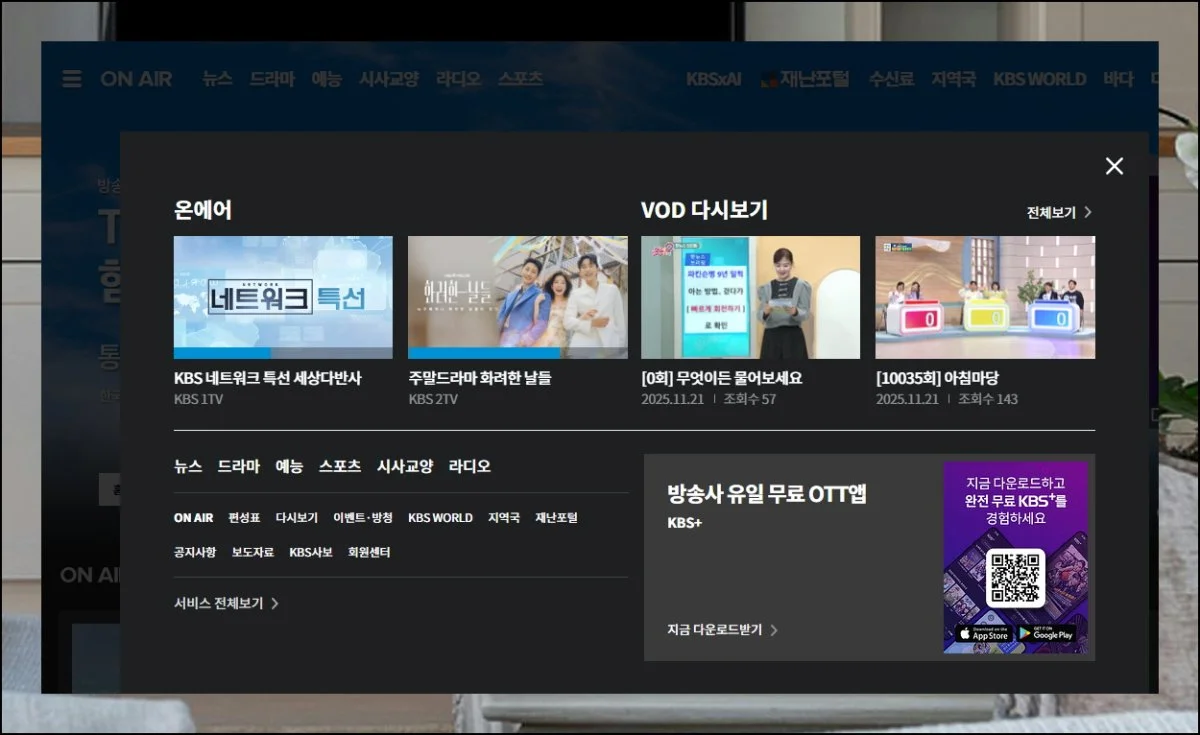Click the 재난포털 header icon link
Screen dimensions: 1200x735
tap(805, 79)
